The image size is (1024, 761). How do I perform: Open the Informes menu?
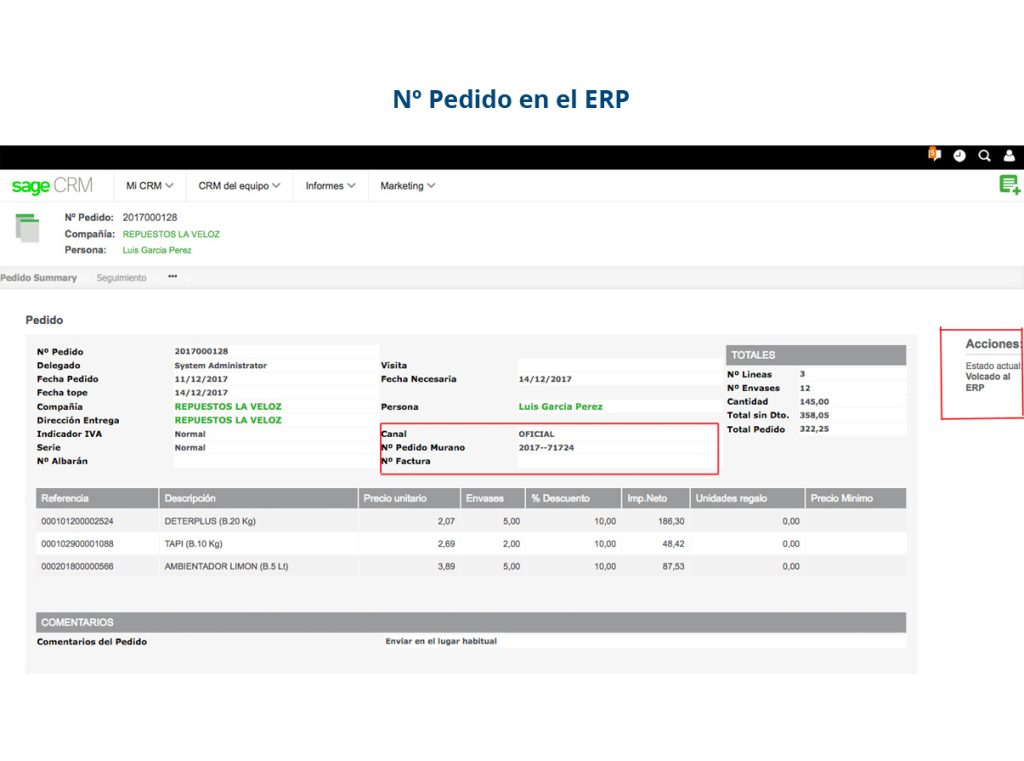pos(329,186)
